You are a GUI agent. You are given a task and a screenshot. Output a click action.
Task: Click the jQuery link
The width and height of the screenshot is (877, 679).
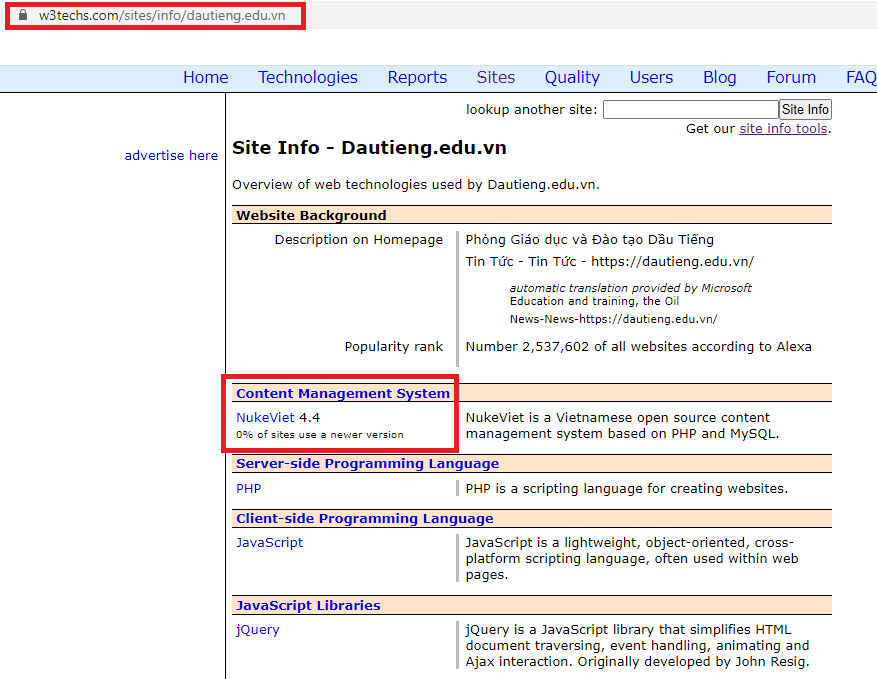tap(257, 630)
